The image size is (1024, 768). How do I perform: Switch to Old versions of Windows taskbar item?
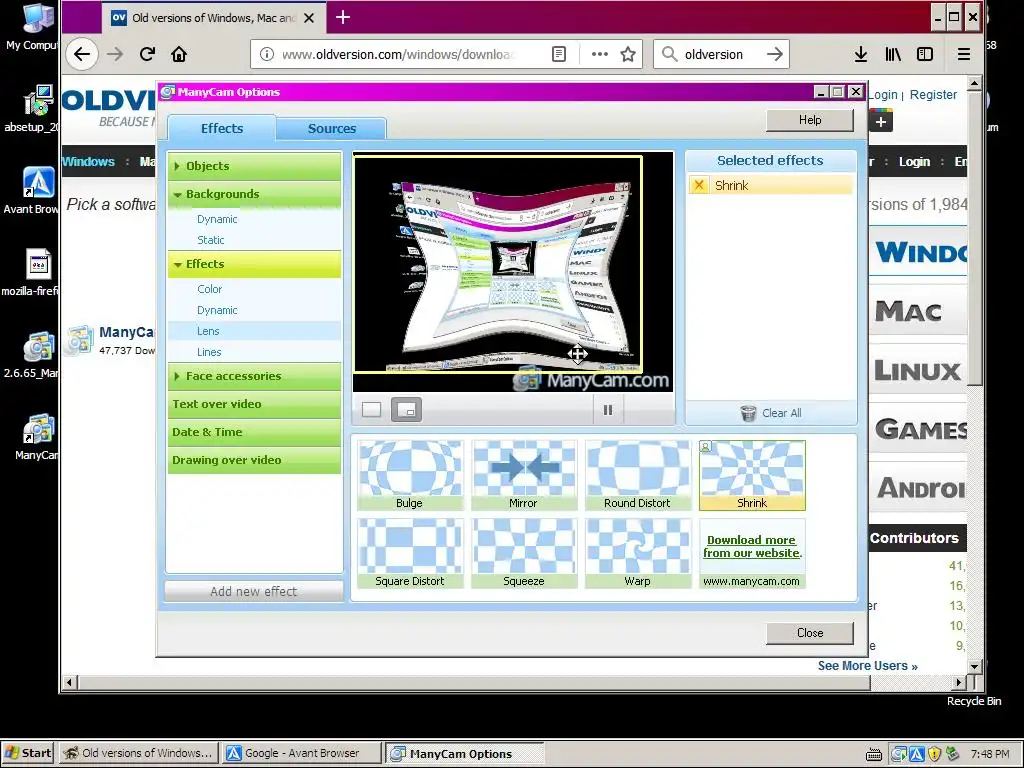tap(138, 753)
